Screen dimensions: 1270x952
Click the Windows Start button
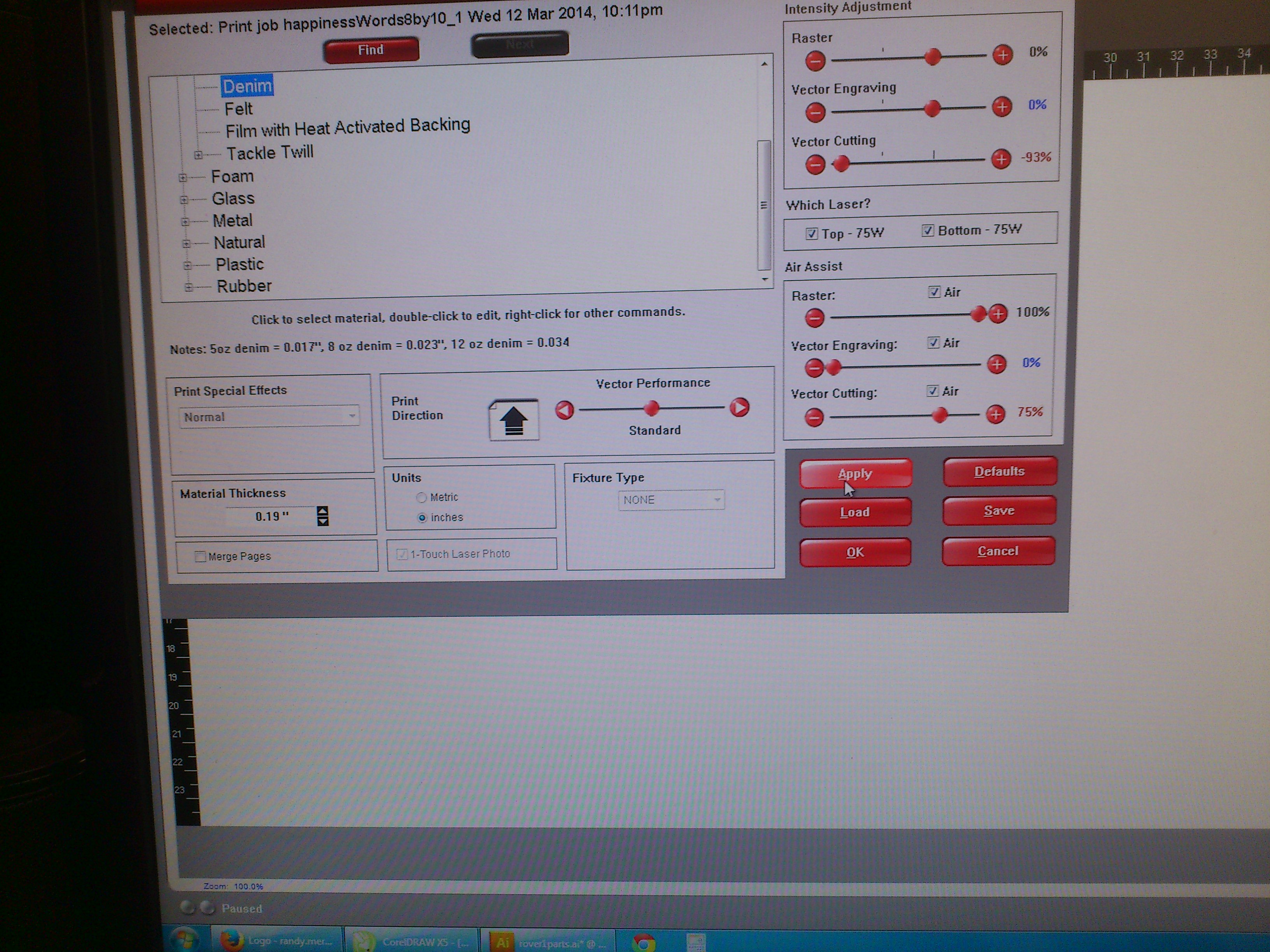(x=184, y=940)
